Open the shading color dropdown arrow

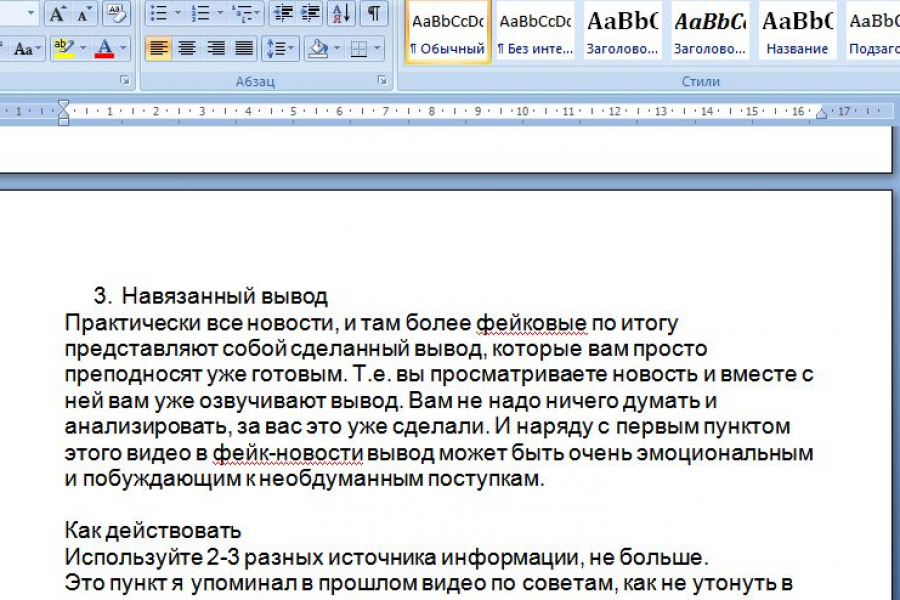(x=337, y=48)
